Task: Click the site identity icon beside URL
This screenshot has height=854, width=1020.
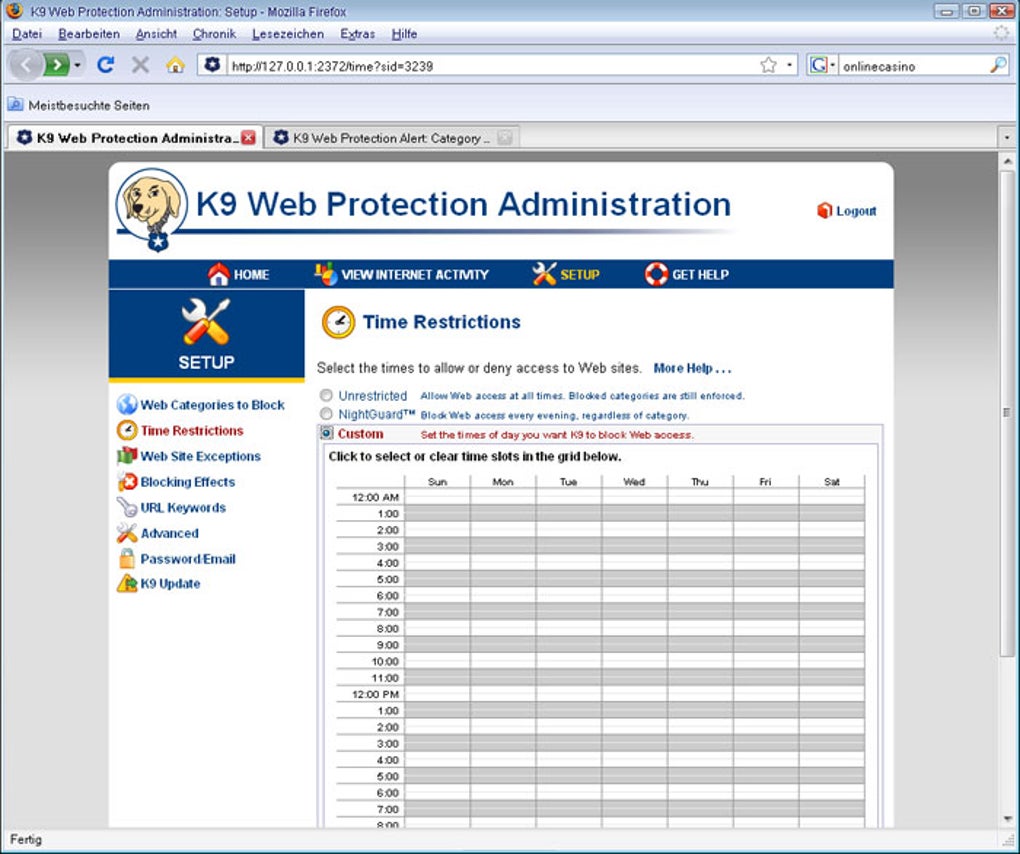Action: [x=212, y=64]
